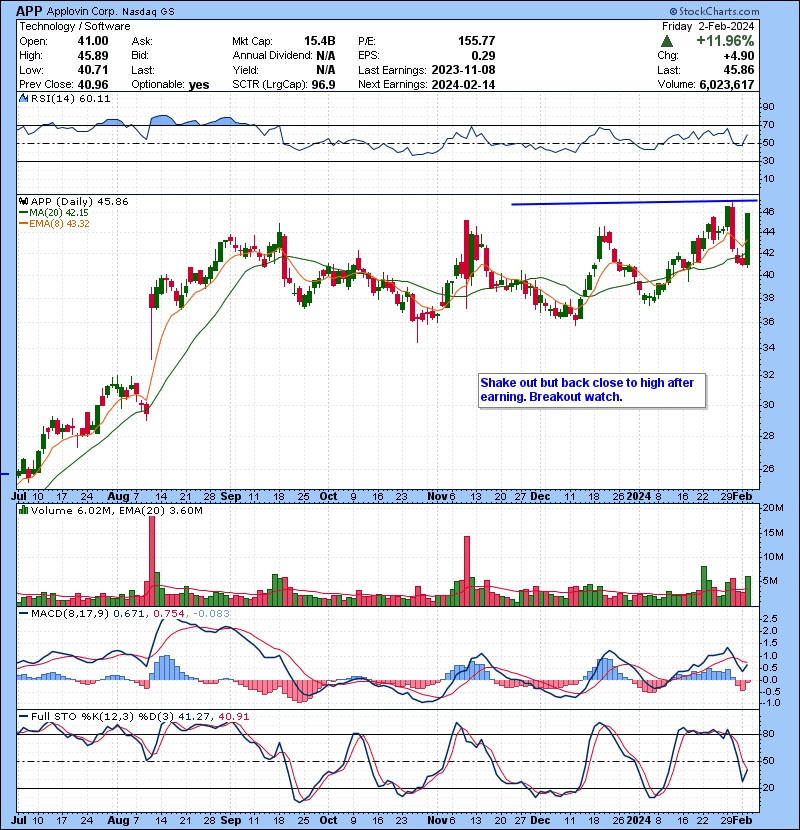Click the Next Earnings date 2024-02-14

[462, 85]
